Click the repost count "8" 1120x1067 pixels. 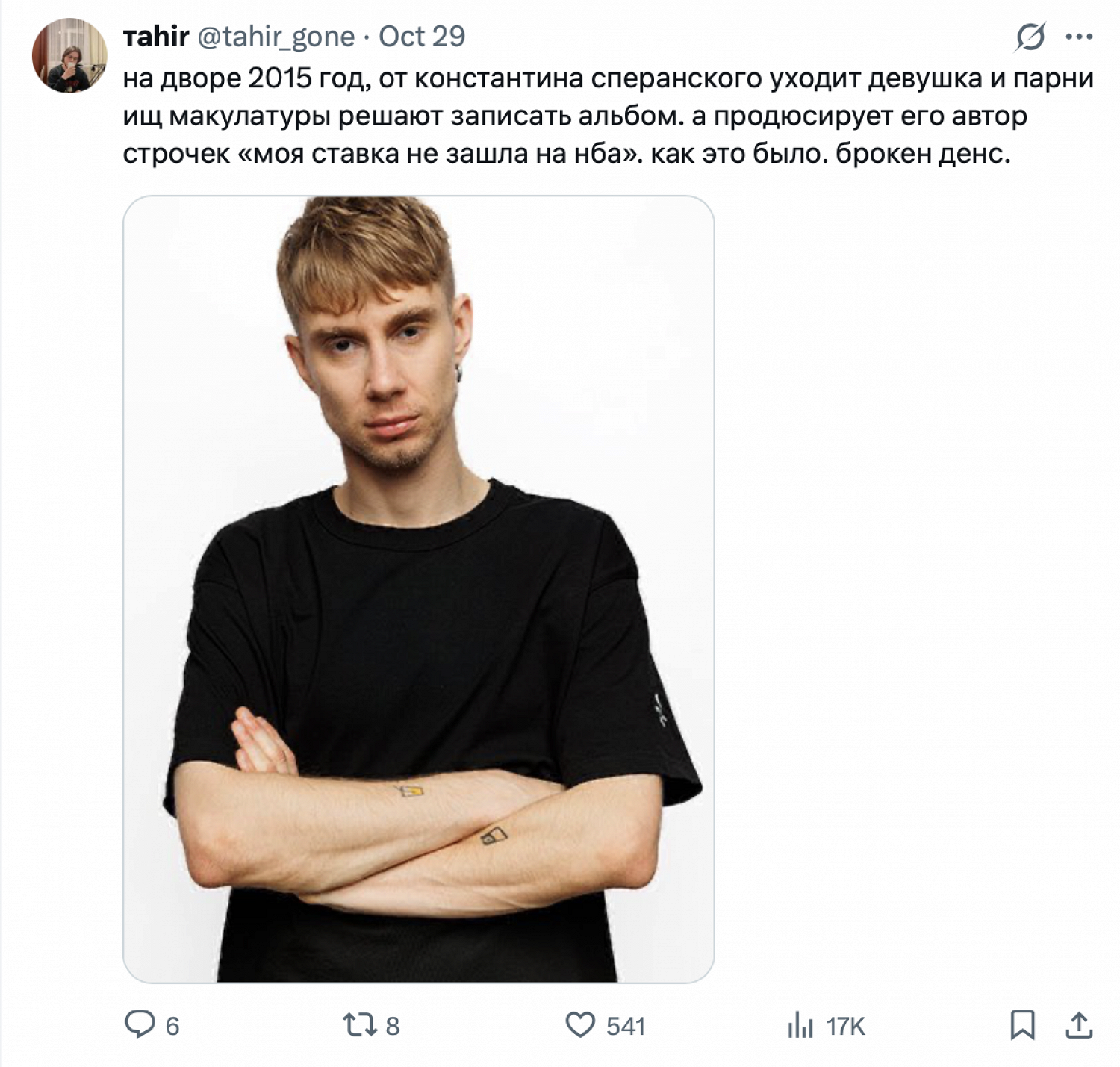click(x=393, y=1026)
